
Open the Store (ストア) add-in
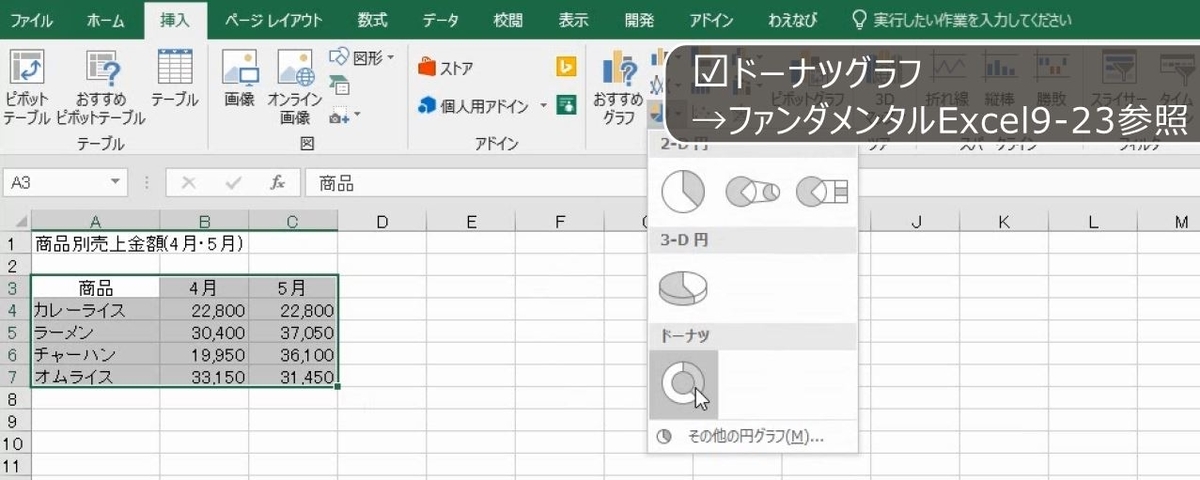(446, 69)
